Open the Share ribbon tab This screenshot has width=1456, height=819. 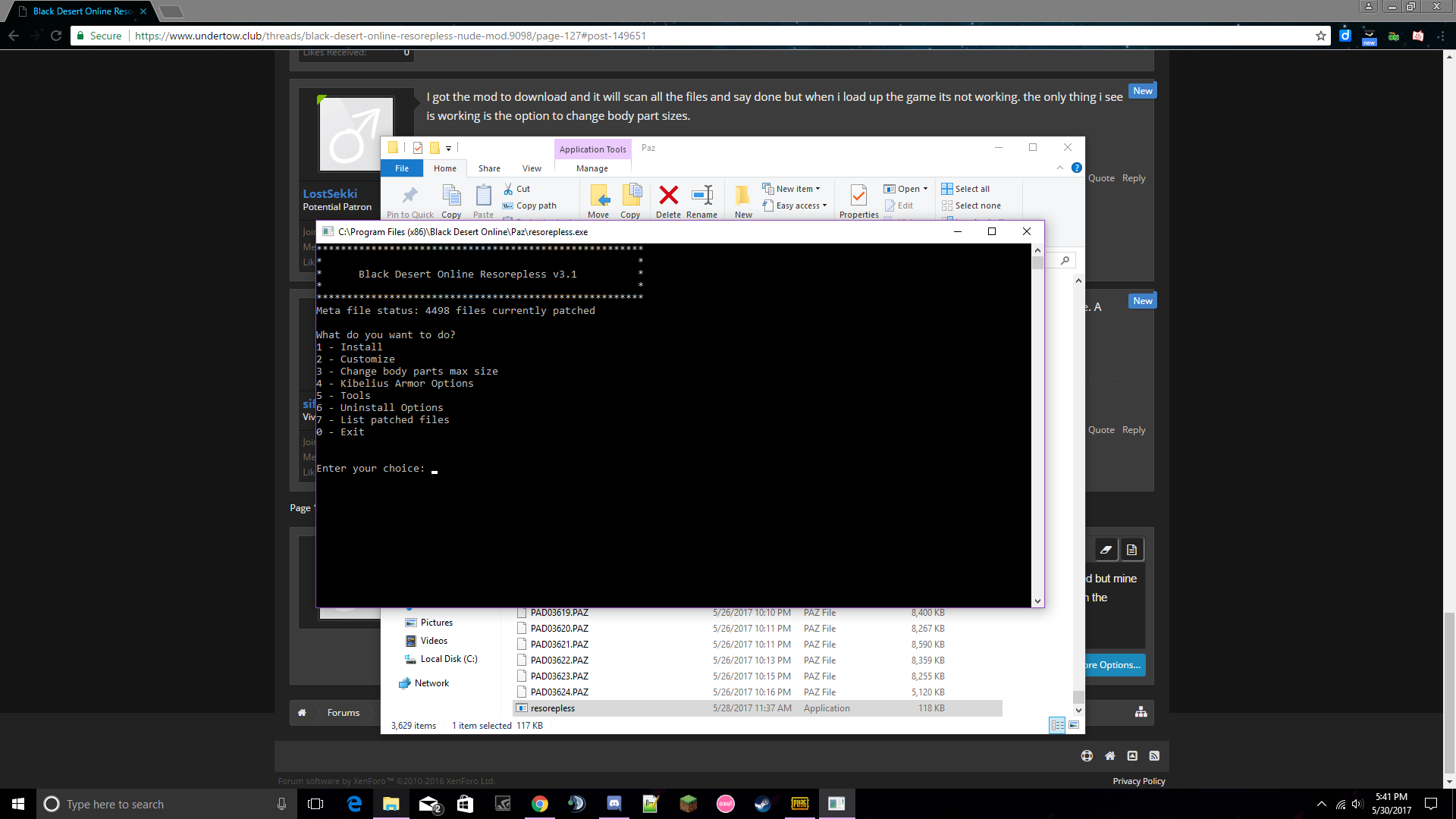click(489, 168)
